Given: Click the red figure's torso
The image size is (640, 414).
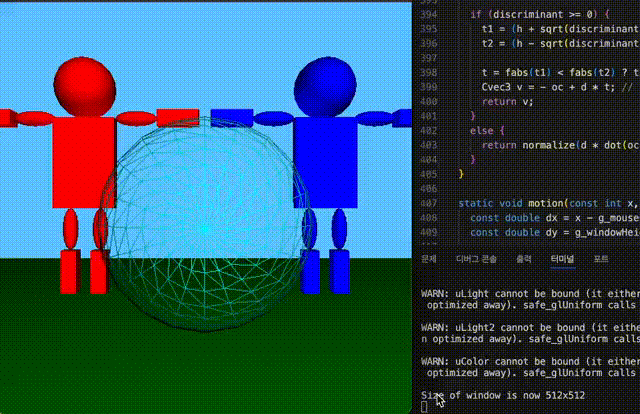Looking at the screenshot, I should point(84,162).
